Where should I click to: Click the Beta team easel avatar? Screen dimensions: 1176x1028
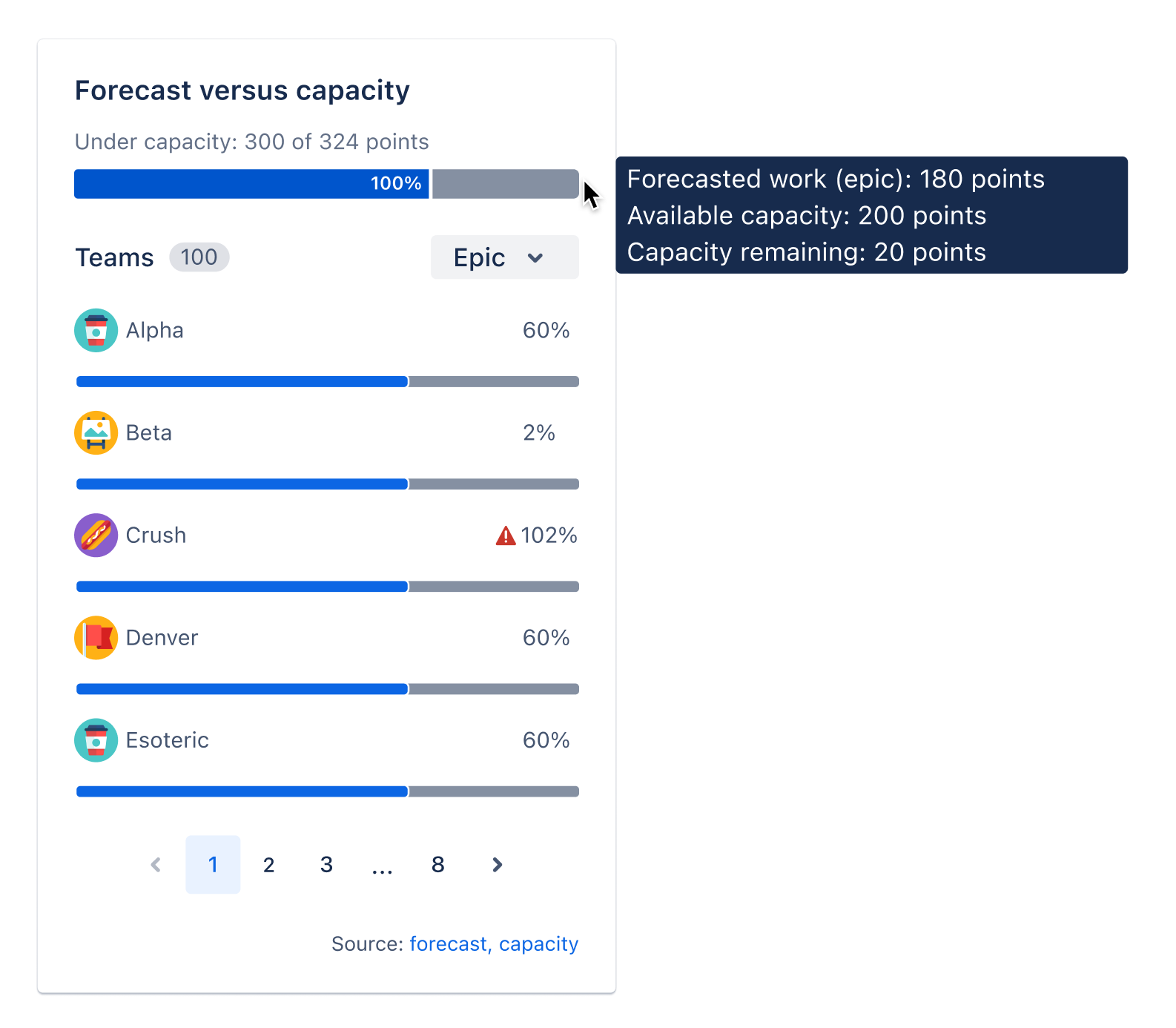[x=96, y=432]
